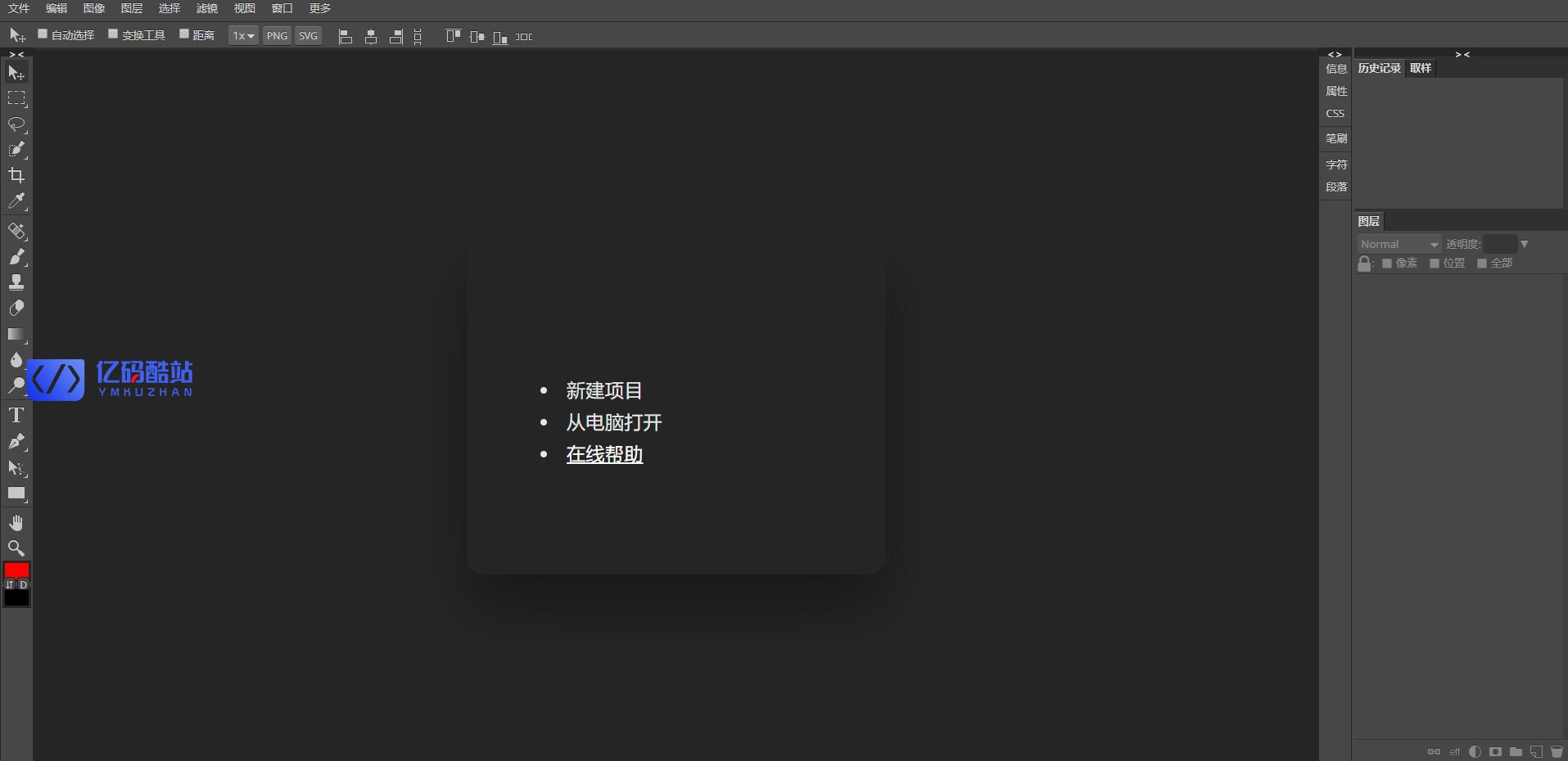Open the 在线帮助 link

pyautogui.click(x=604, y=454)
